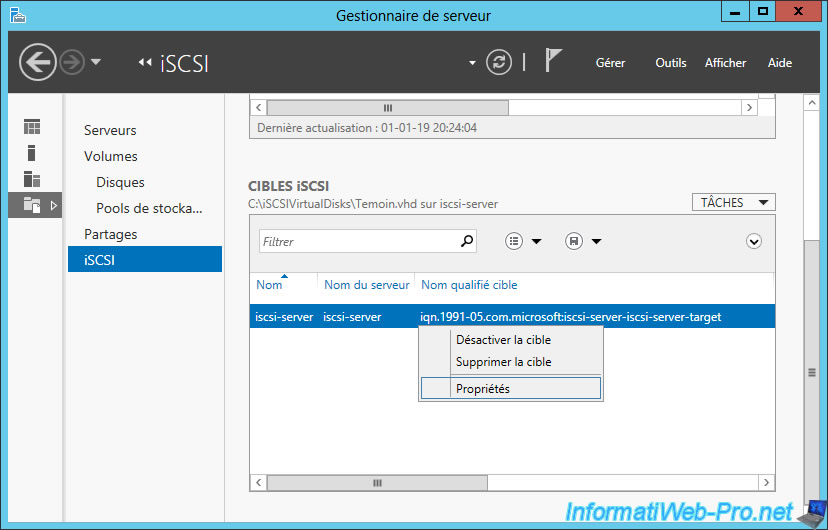Choose Supprimer la cible from context menu
This screenshot has height=530, width=828.
(503, 362)
